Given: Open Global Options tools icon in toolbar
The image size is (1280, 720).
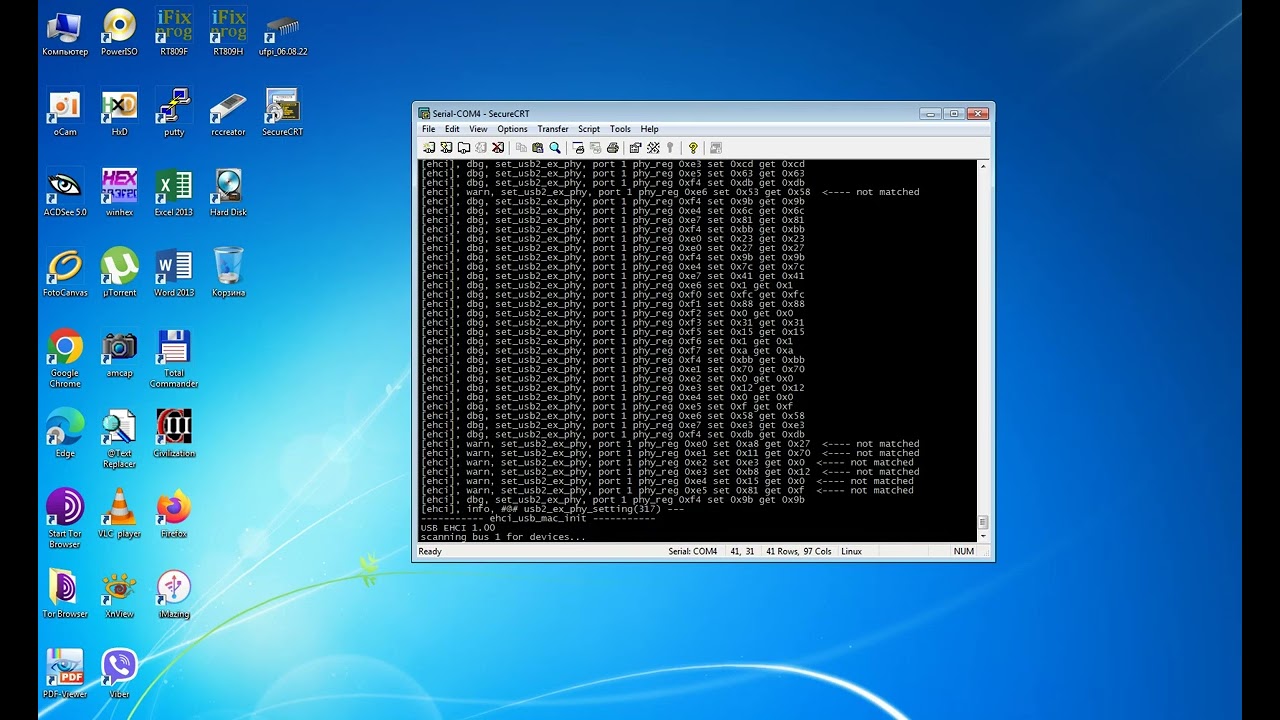Looking at the screenshot, I should click(653, 148).
